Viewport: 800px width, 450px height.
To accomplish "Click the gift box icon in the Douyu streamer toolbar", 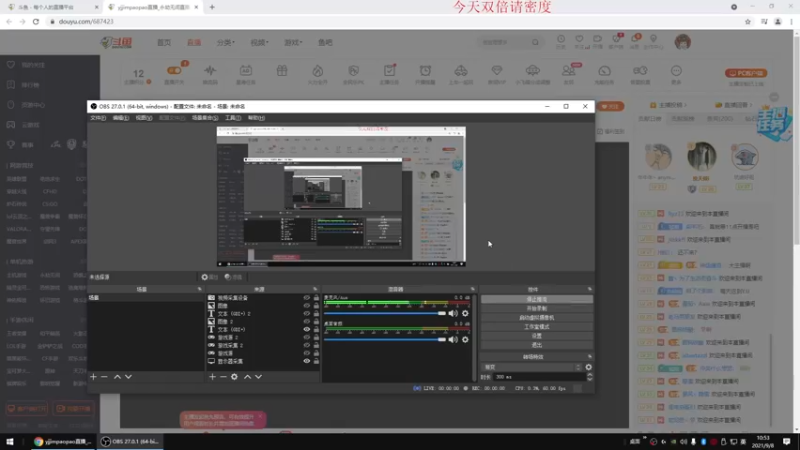I will point(282,71).
